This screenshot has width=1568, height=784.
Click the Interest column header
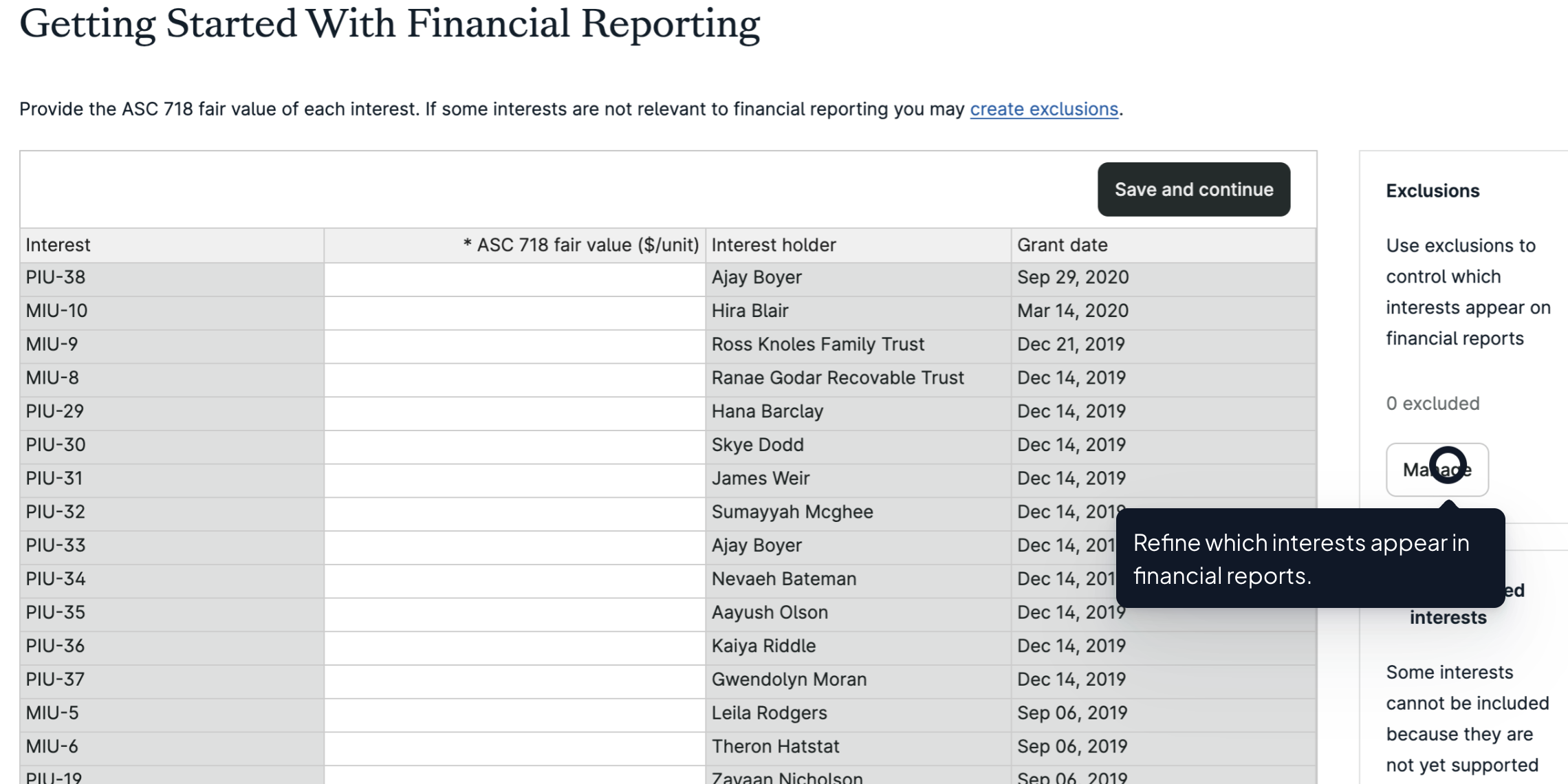pos(58,245)
